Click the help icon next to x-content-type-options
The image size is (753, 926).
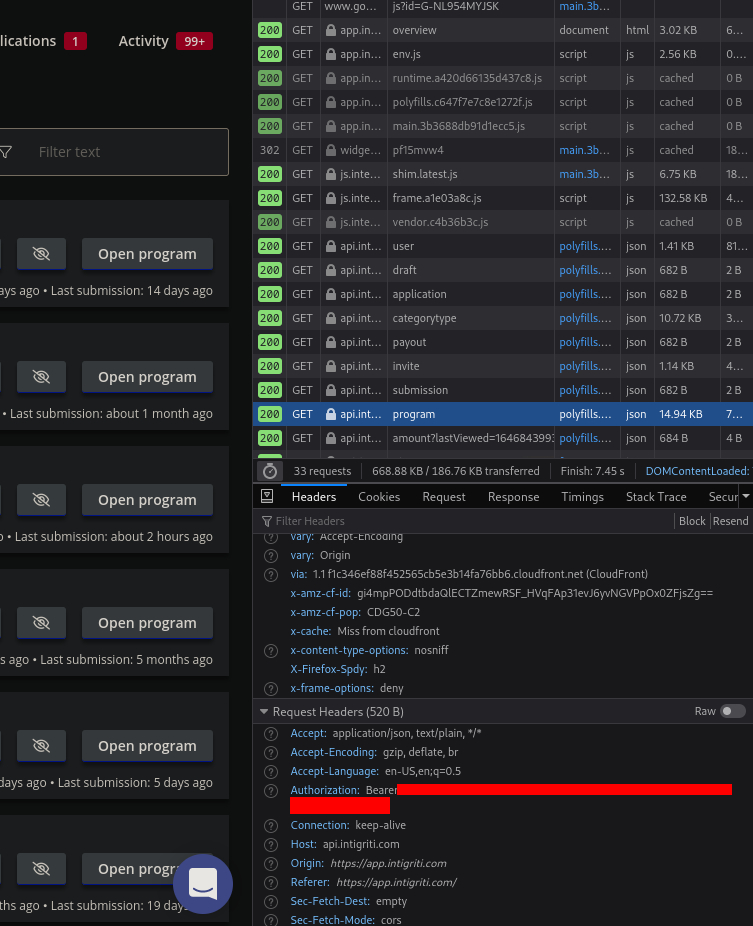pyautogui.click(x=271, y=651)
